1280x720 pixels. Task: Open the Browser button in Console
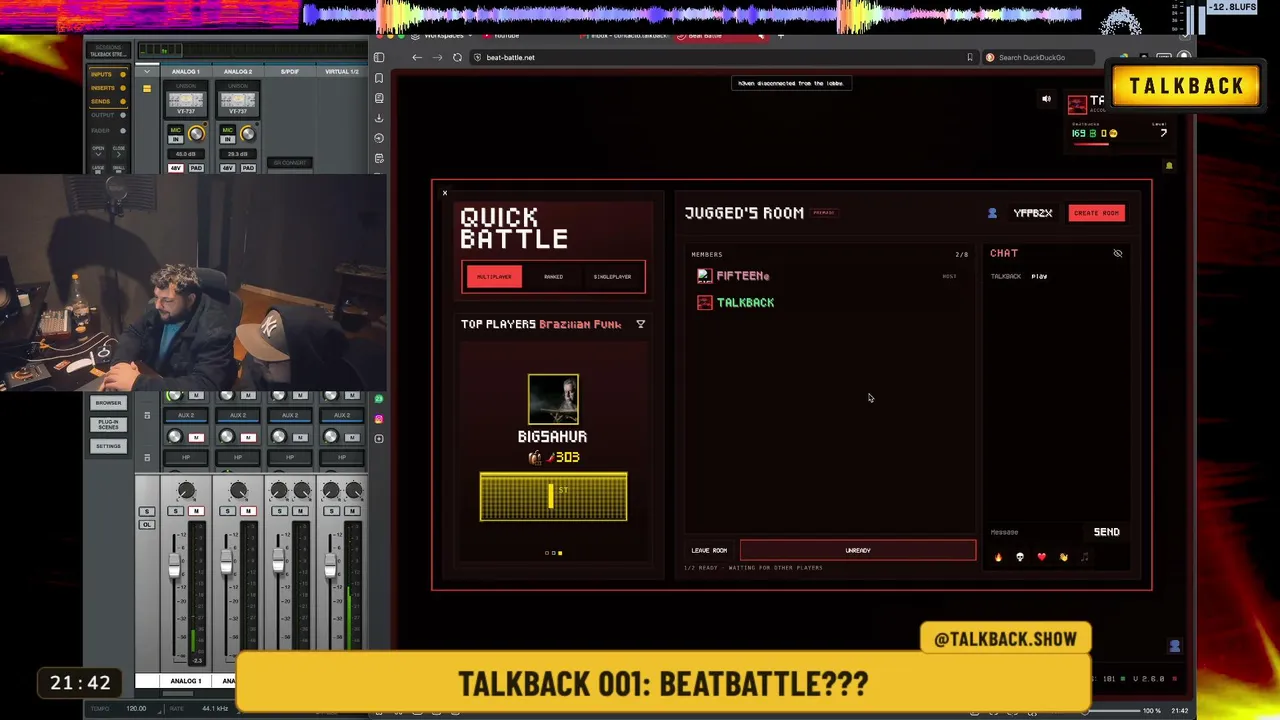click(108, 403)
